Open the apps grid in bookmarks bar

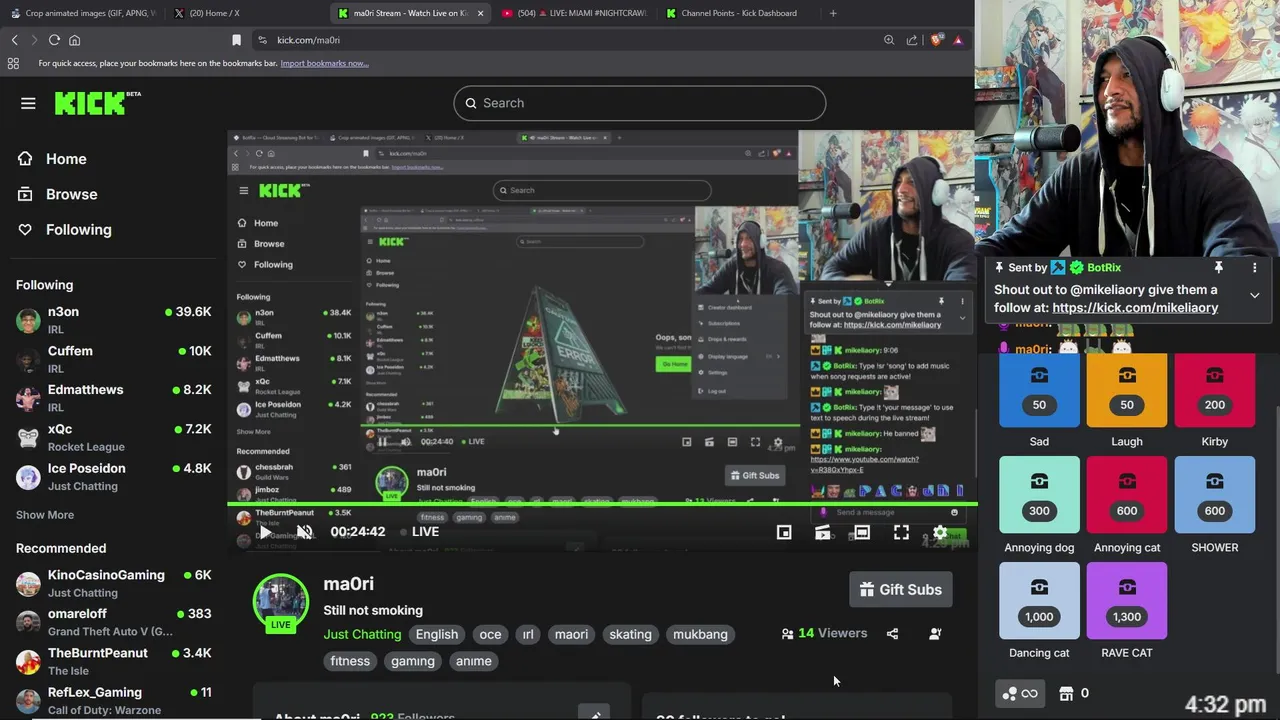tap(13, 63)
